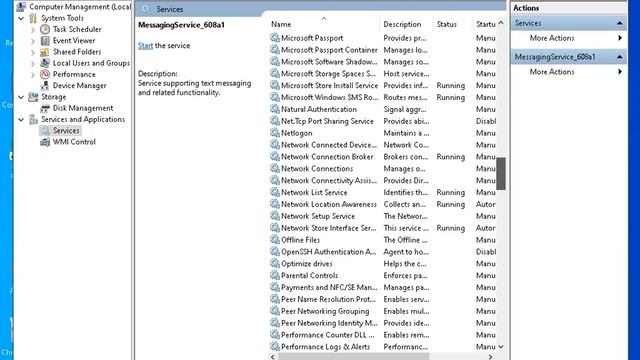
Task: Expand the Task Scheduler node
Action: click(x=33, y=29)
